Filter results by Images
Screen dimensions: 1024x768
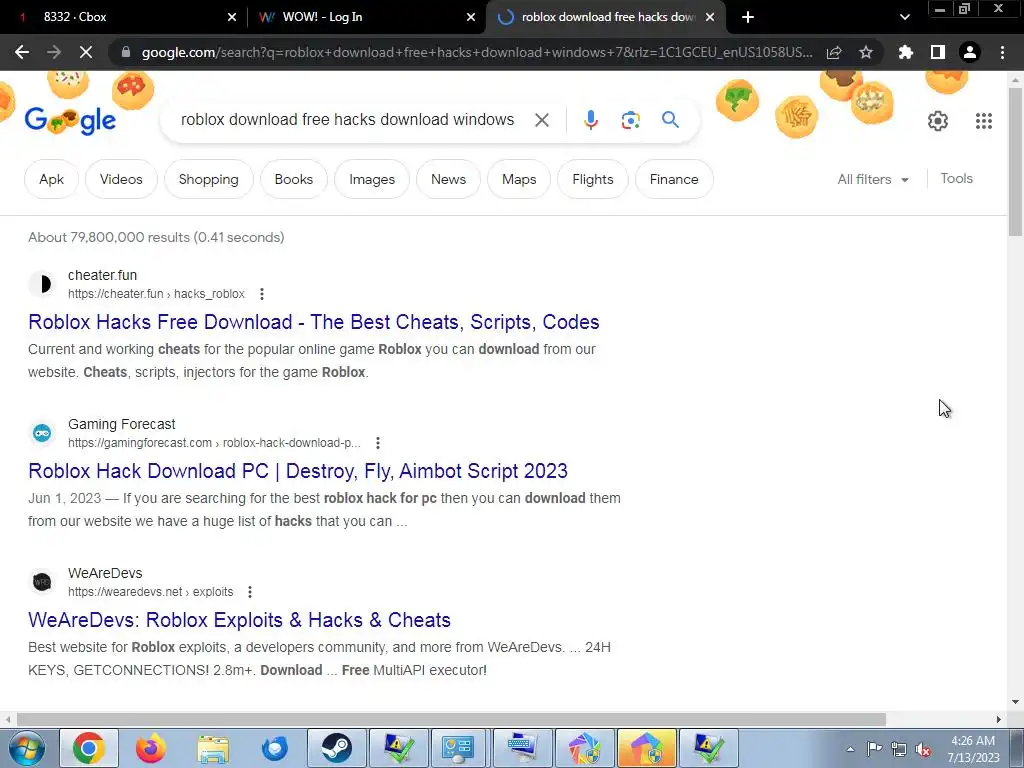pyautogui.click(x=372, y=179)
